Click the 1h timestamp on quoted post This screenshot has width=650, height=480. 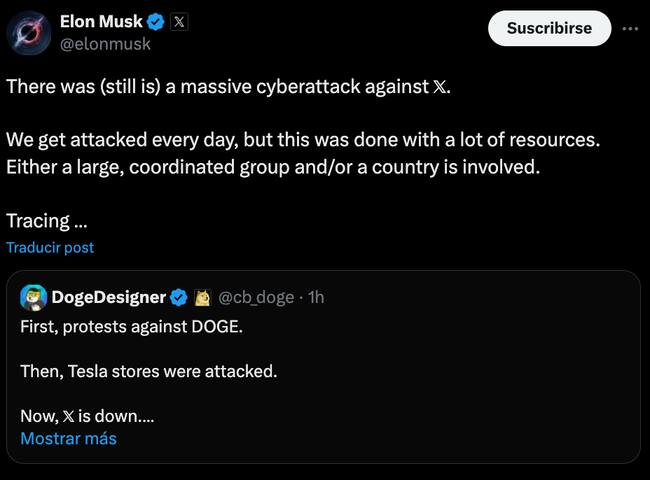click(x=316, y=297)
